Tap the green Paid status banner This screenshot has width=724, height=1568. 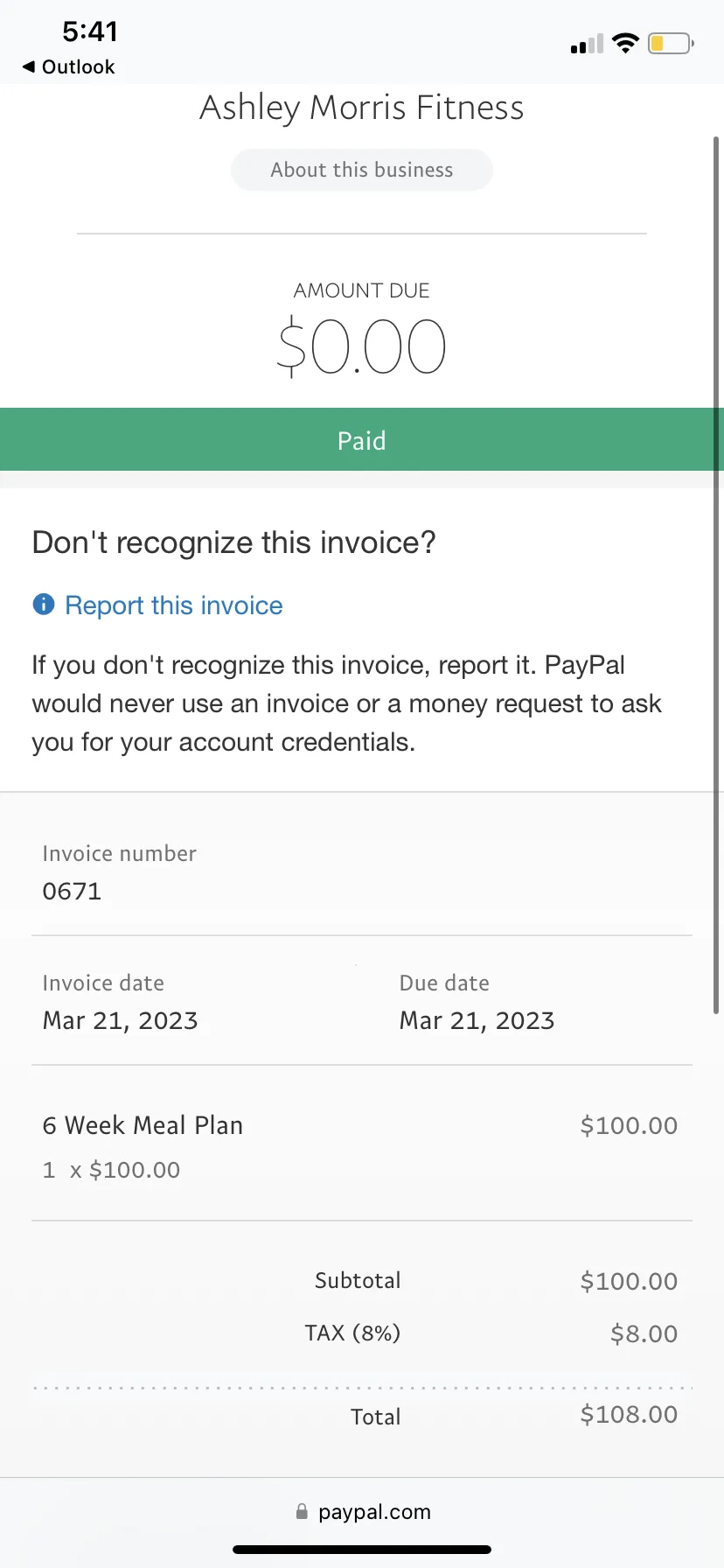(362, 439)
